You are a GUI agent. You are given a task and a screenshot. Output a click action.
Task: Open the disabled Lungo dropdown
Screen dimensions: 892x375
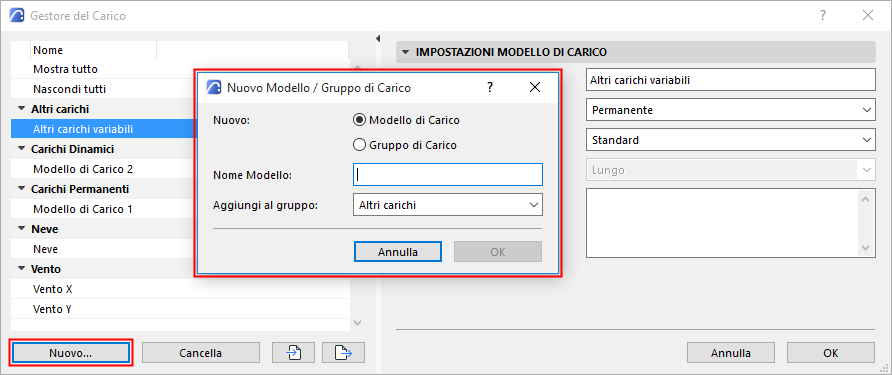730,170
